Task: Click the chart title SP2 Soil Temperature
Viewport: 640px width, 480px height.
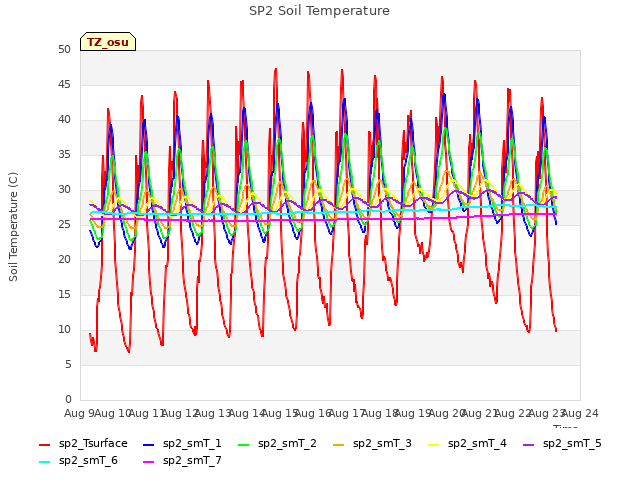Action: coord(319,11)
